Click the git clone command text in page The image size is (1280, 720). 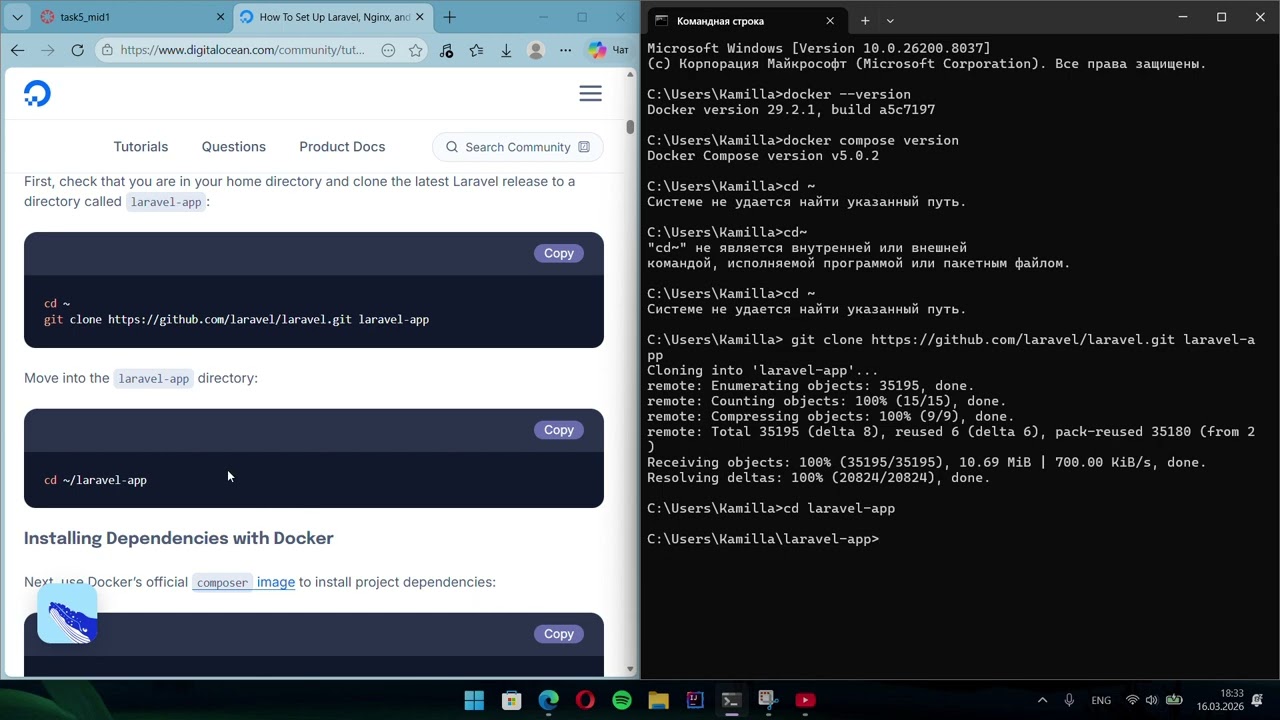click(x=236, y=320)
